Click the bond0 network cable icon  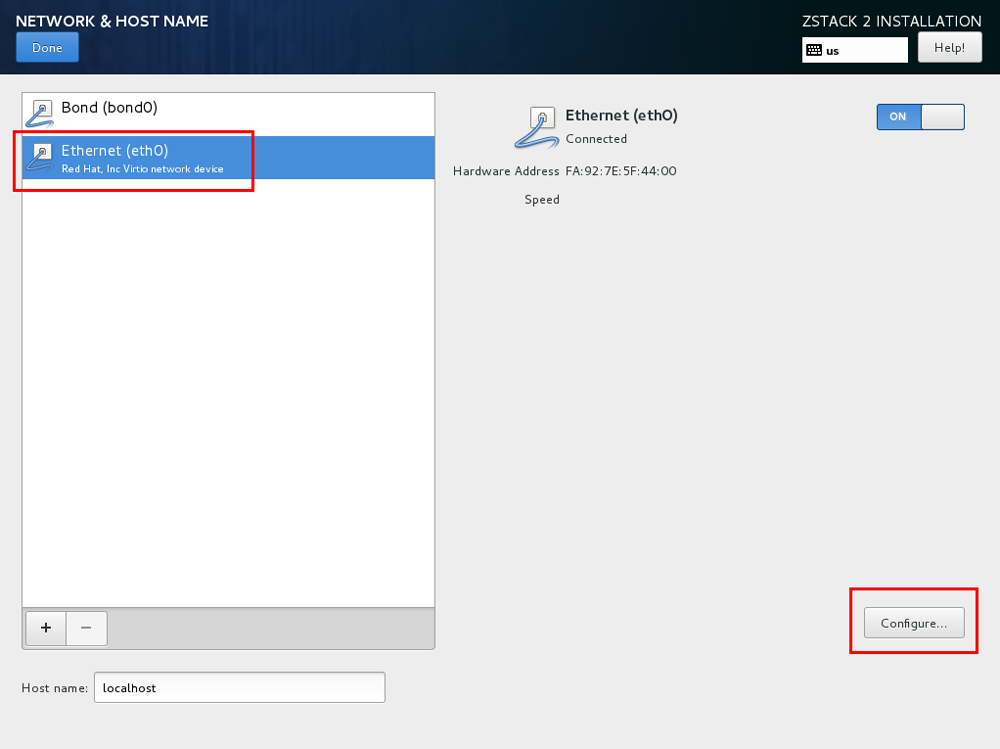tap(40, 113)
